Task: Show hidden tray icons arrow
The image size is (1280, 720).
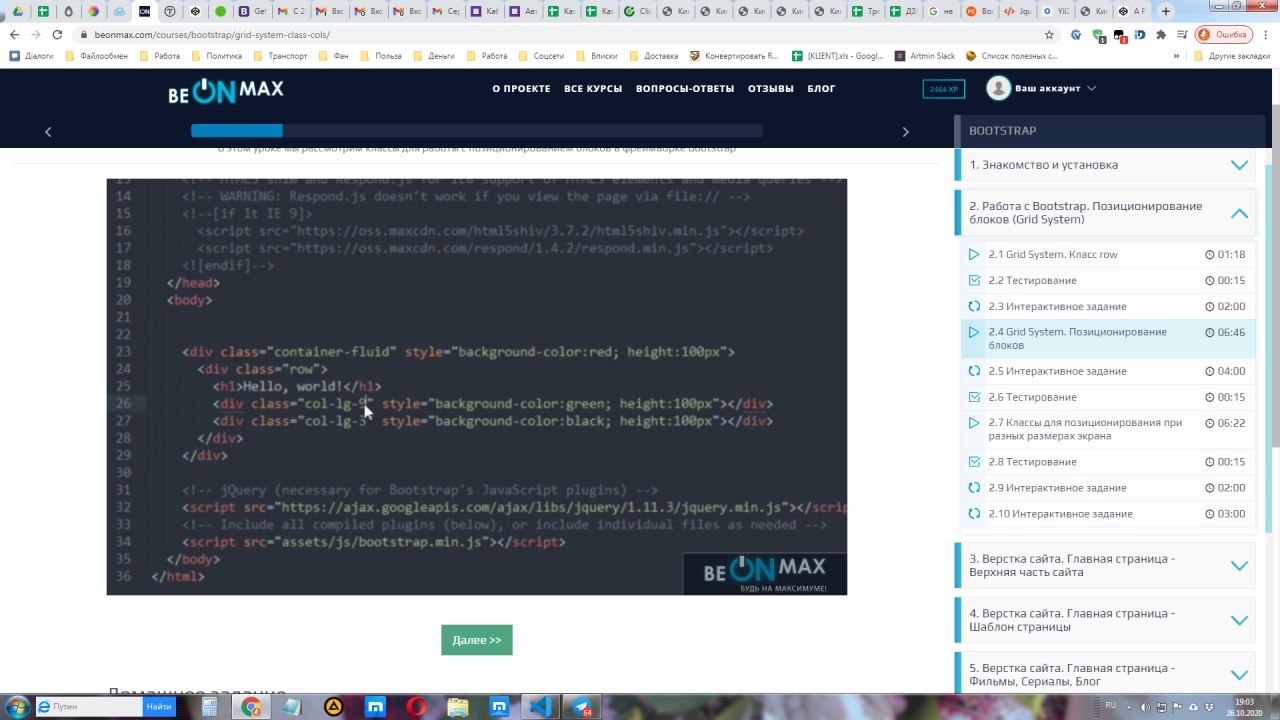Action: (x=1127, y=708)
